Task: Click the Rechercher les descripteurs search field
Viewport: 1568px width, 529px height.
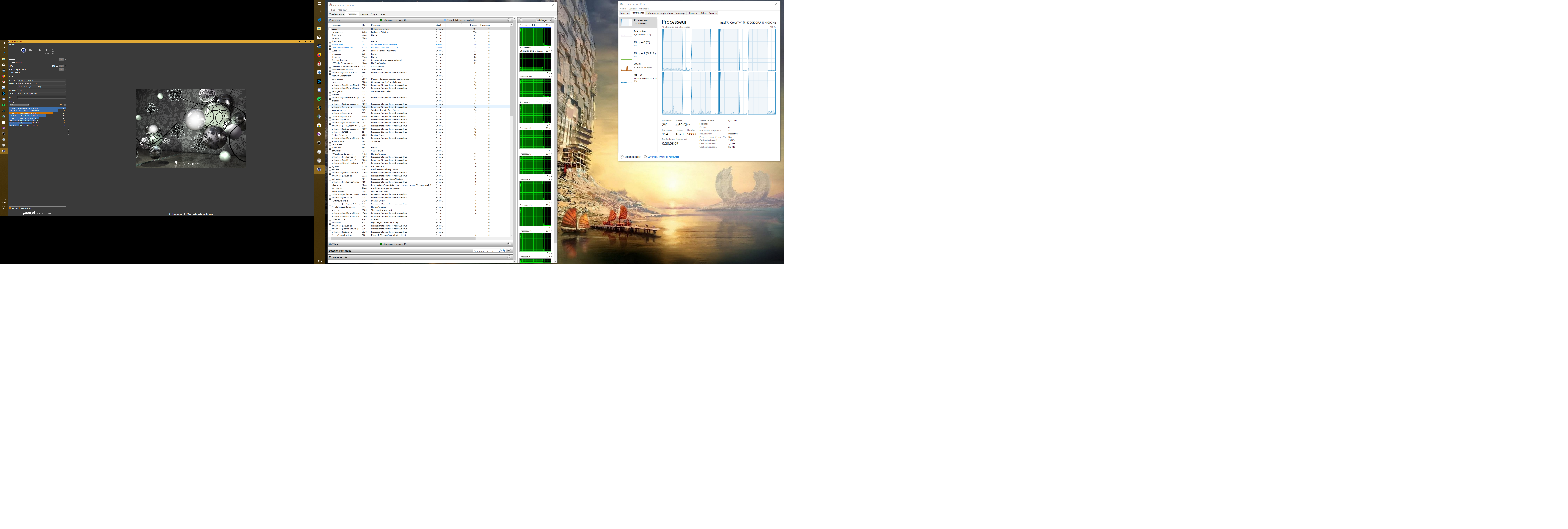Action: point(485,251)
